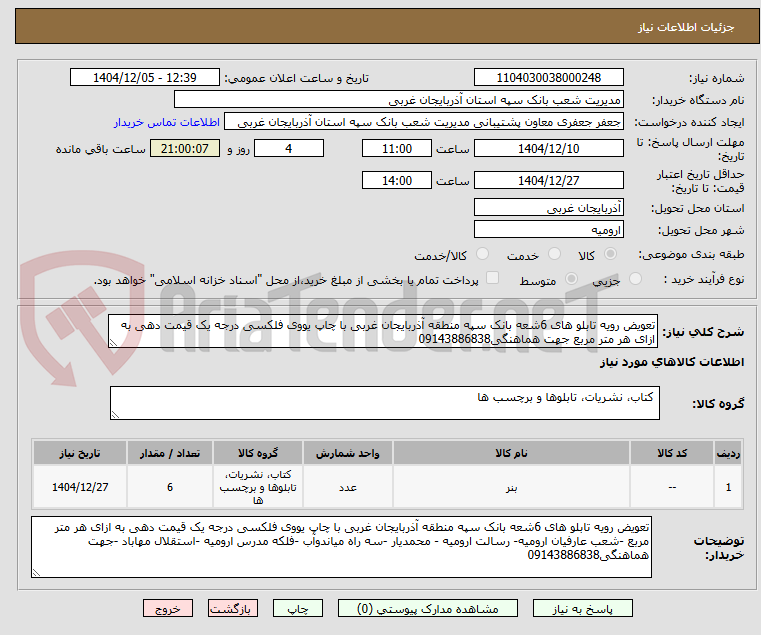Click the خروج exit button

pyautogui.click(x=168, y=608)
